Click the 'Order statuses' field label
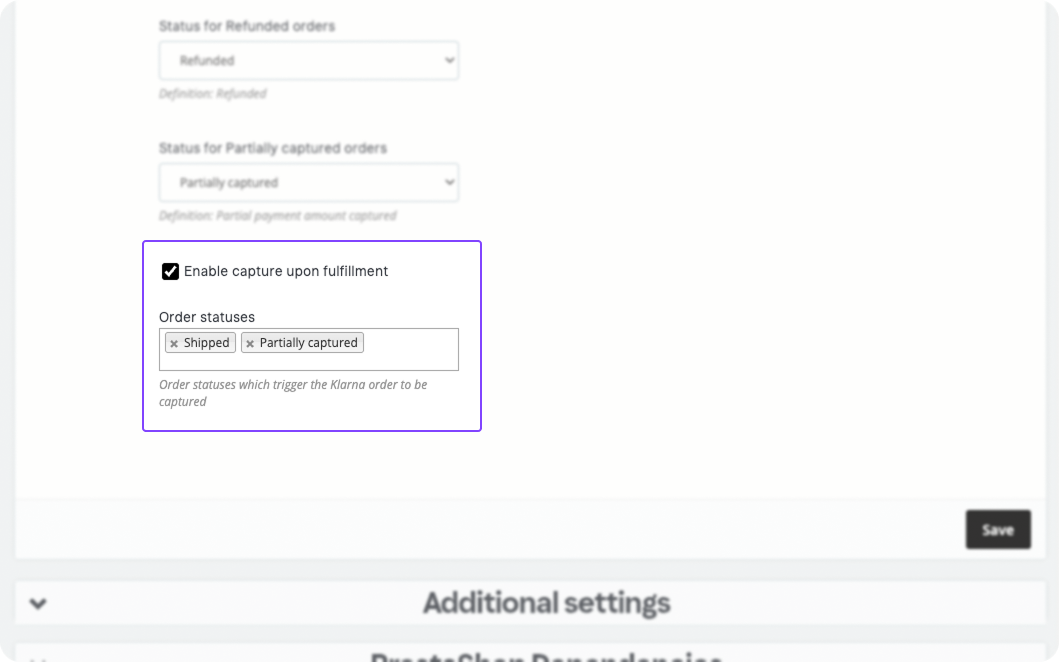Viewport: 1059px width, 662px height. click(x=207, y=317)
